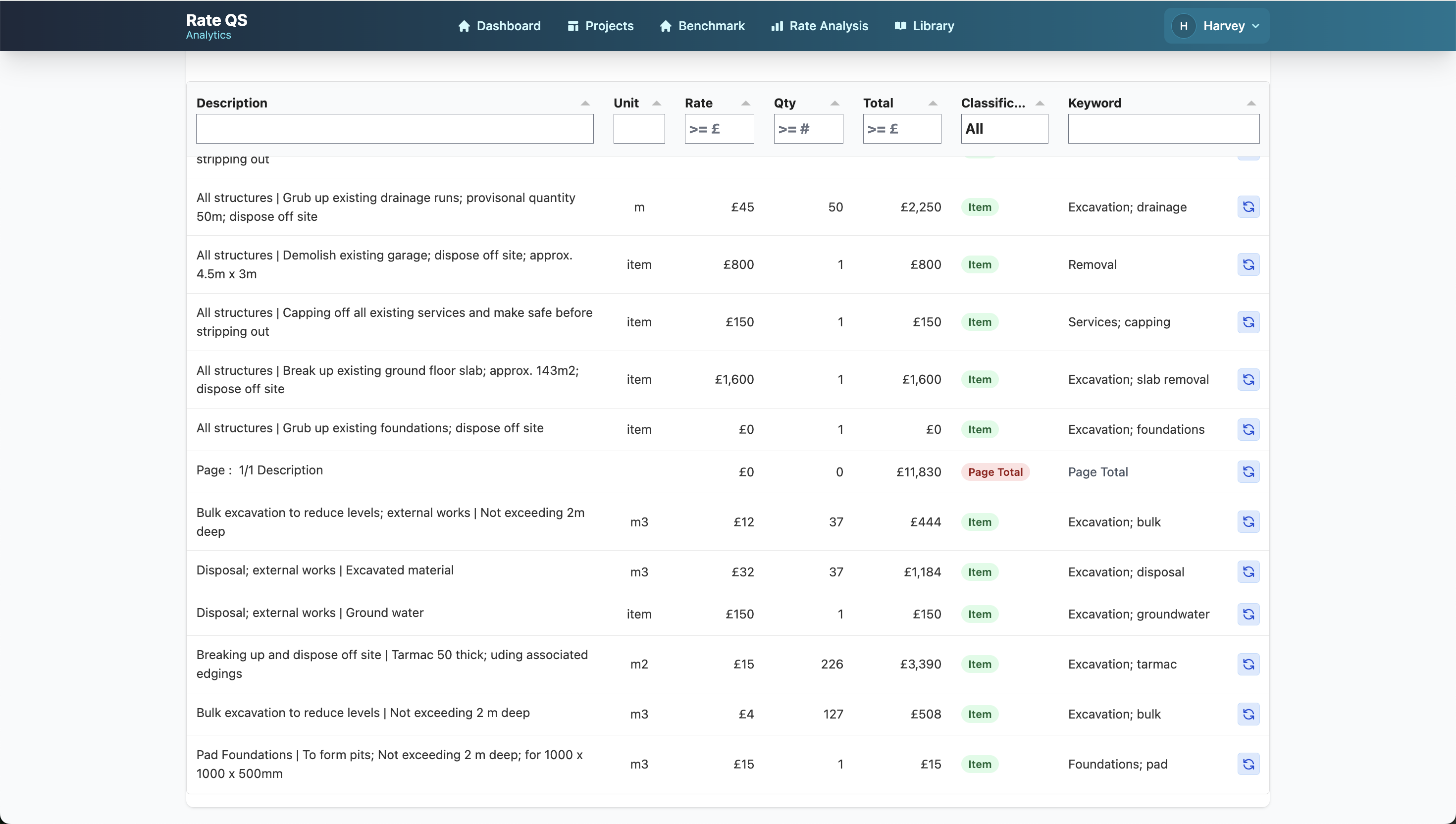This screenshot has width=1456, height=824.
Task: Select 'Break up existing ground floor slab' description
Action: click(388, 379)
